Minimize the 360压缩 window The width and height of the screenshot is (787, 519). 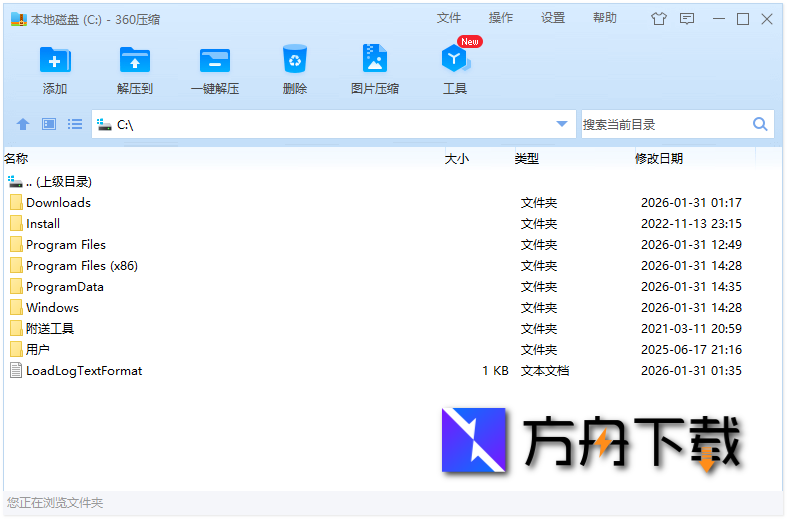tap(719, 19)
